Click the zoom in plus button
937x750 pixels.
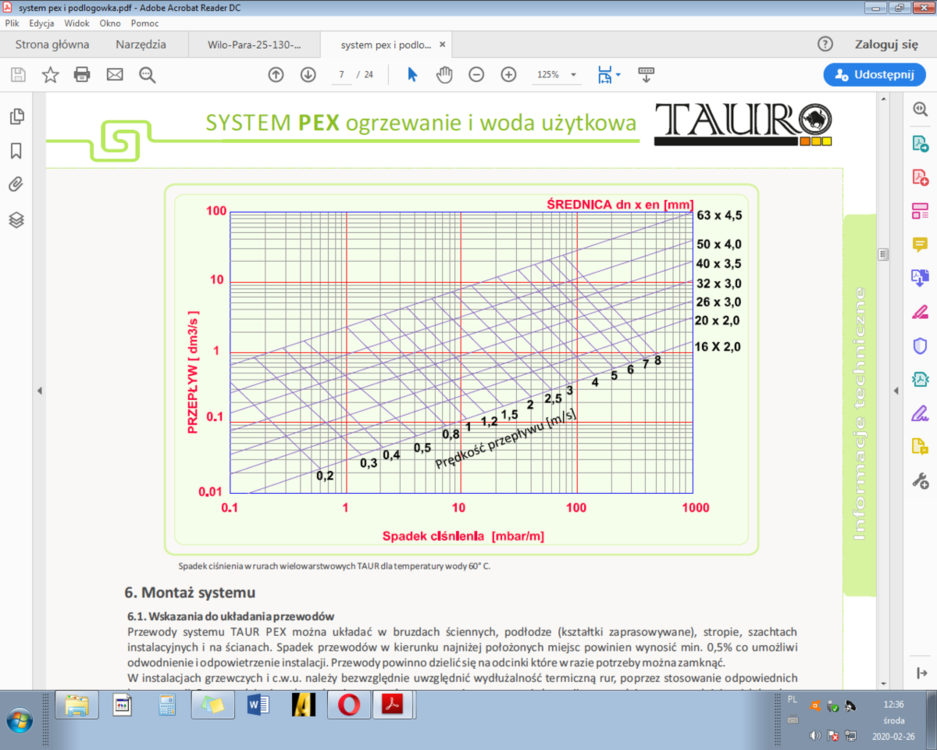pyautogui.click(x=508, y=74)
